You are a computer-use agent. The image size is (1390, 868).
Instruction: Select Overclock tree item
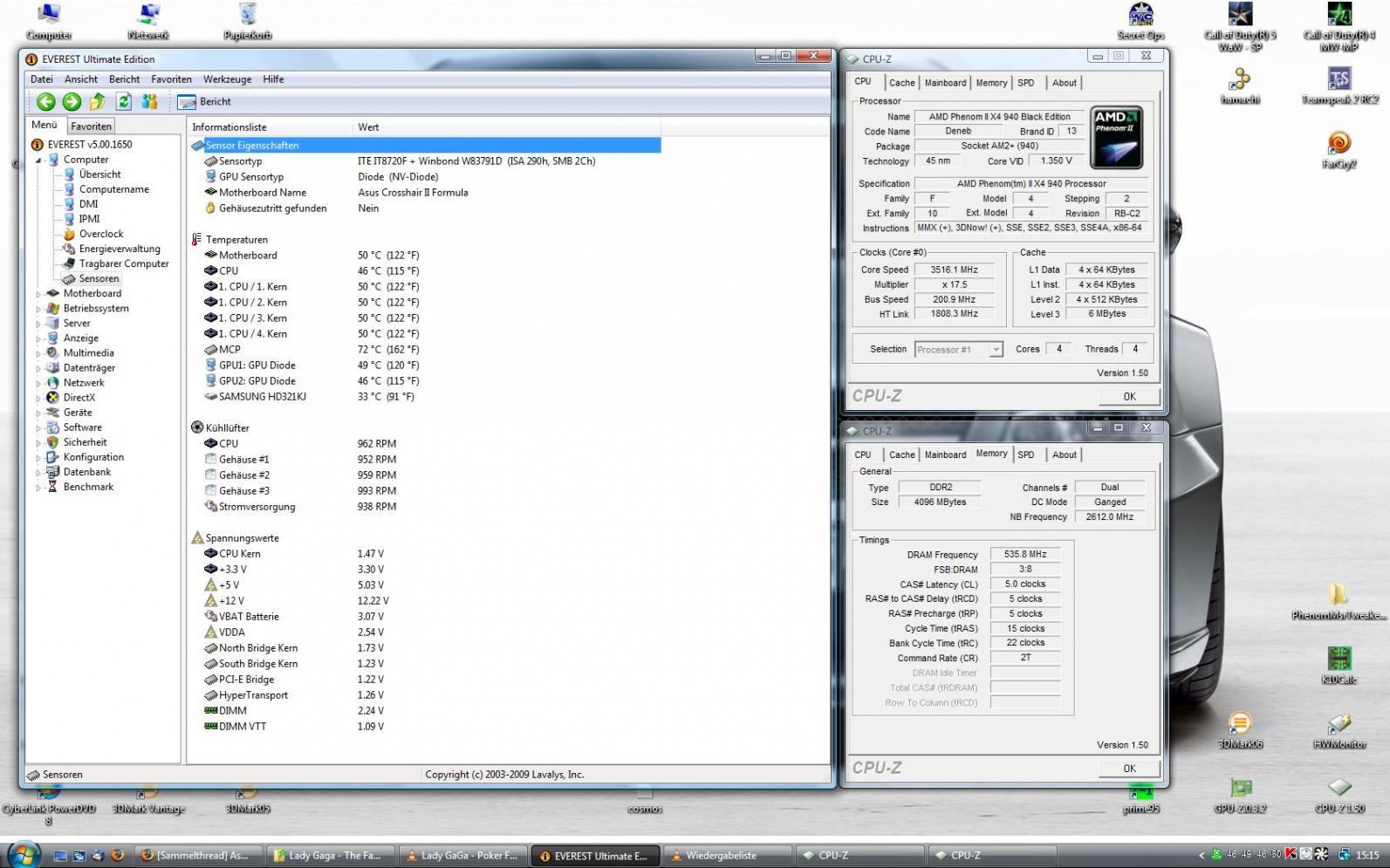(x=101, y=234)
